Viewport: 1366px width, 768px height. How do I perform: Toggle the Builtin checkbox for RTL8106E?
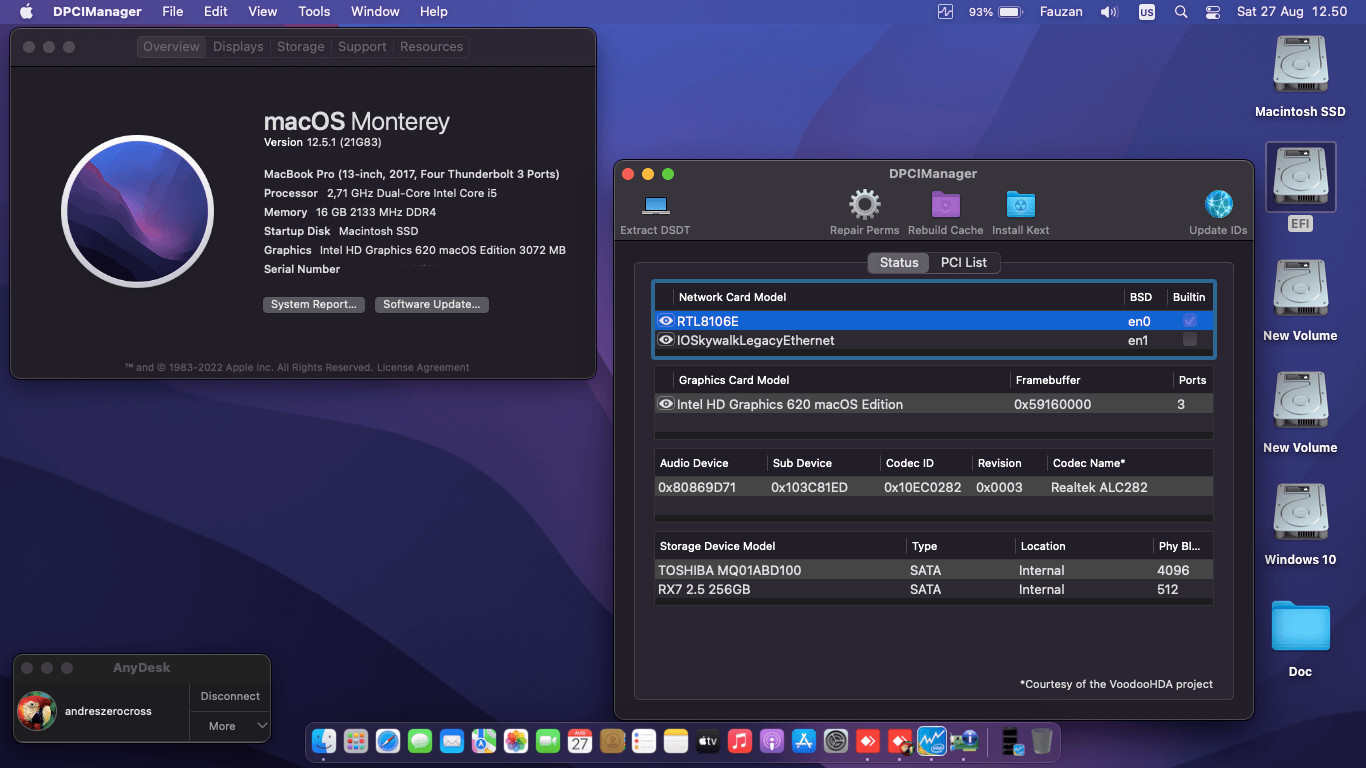click(x=1189, y=320)
